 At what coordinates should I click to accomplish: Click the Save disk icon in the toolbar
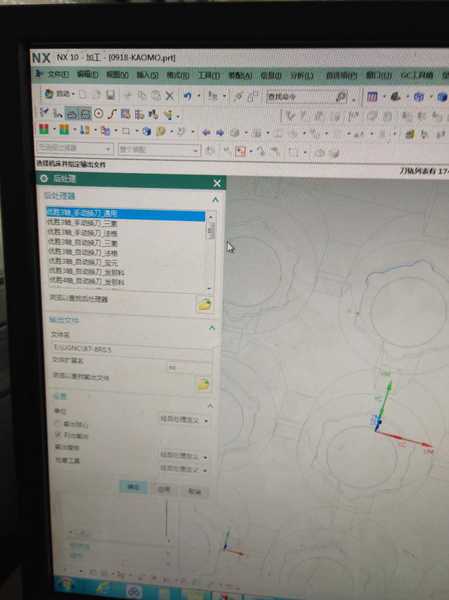(111, 95)
